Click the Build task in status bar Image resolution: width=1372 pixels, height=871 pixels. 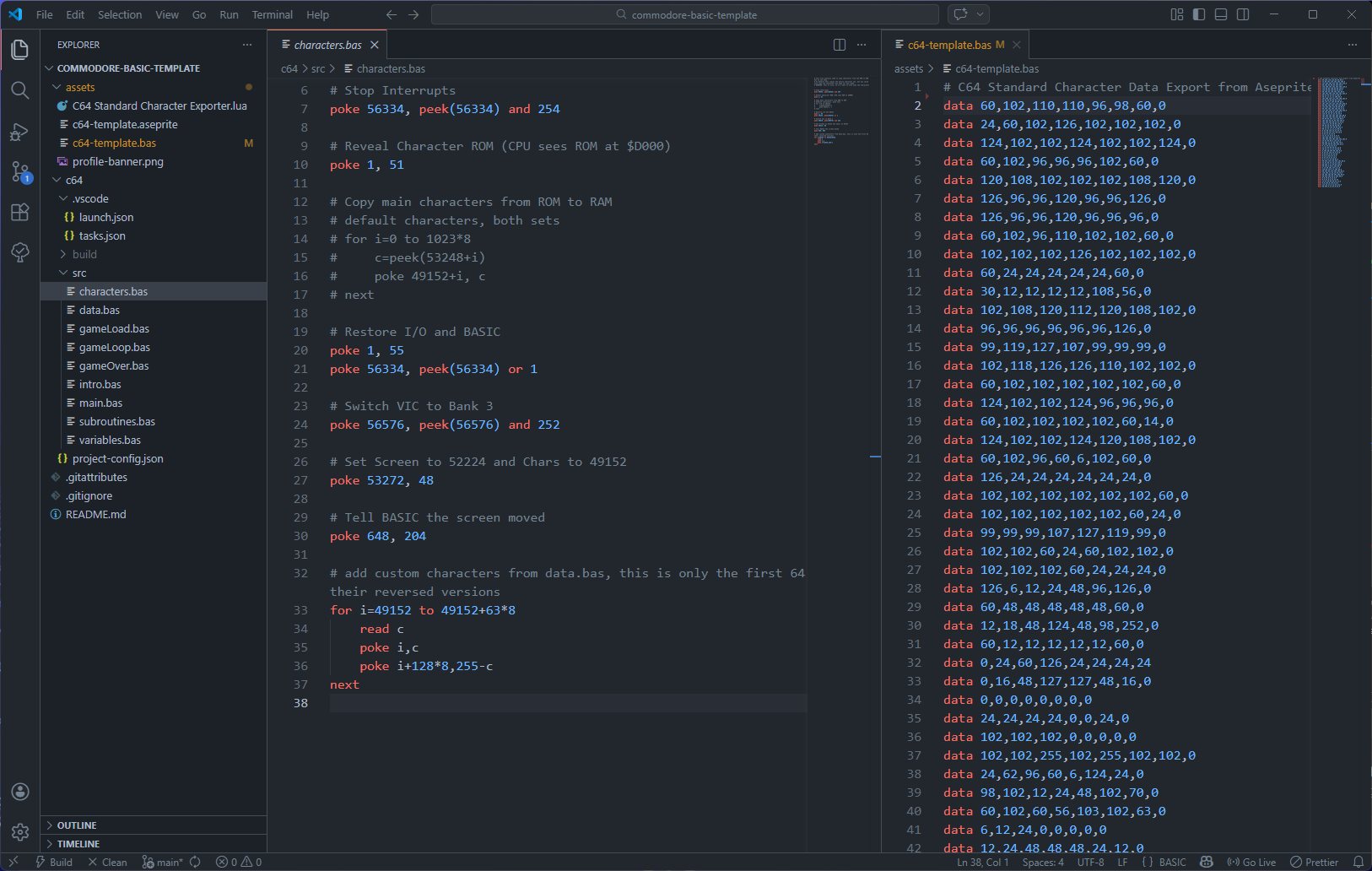53,862
